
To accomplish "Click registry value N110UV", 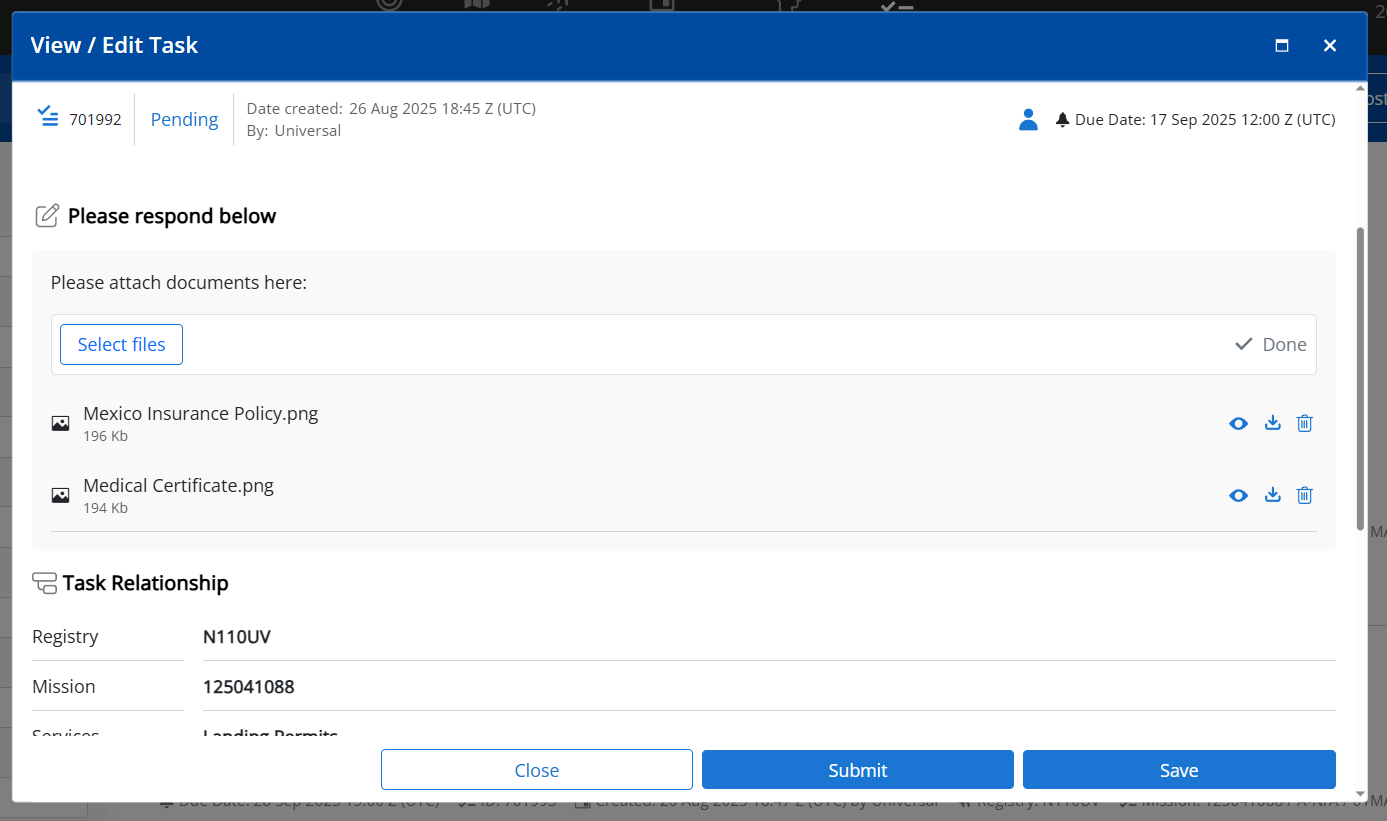I will [237, 637].
